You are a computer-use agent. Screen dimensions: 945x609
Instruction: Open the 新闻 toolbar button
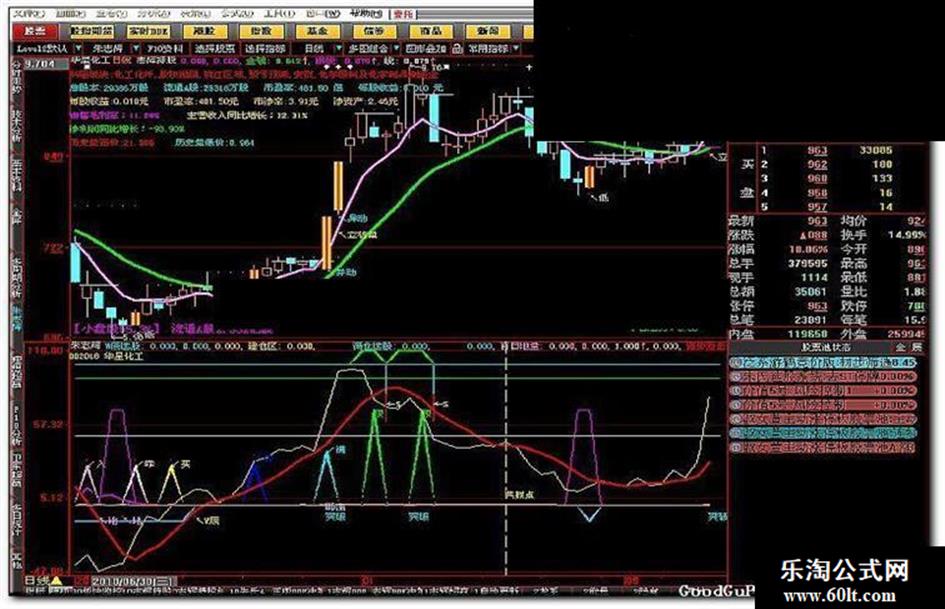tap(487, 31)
